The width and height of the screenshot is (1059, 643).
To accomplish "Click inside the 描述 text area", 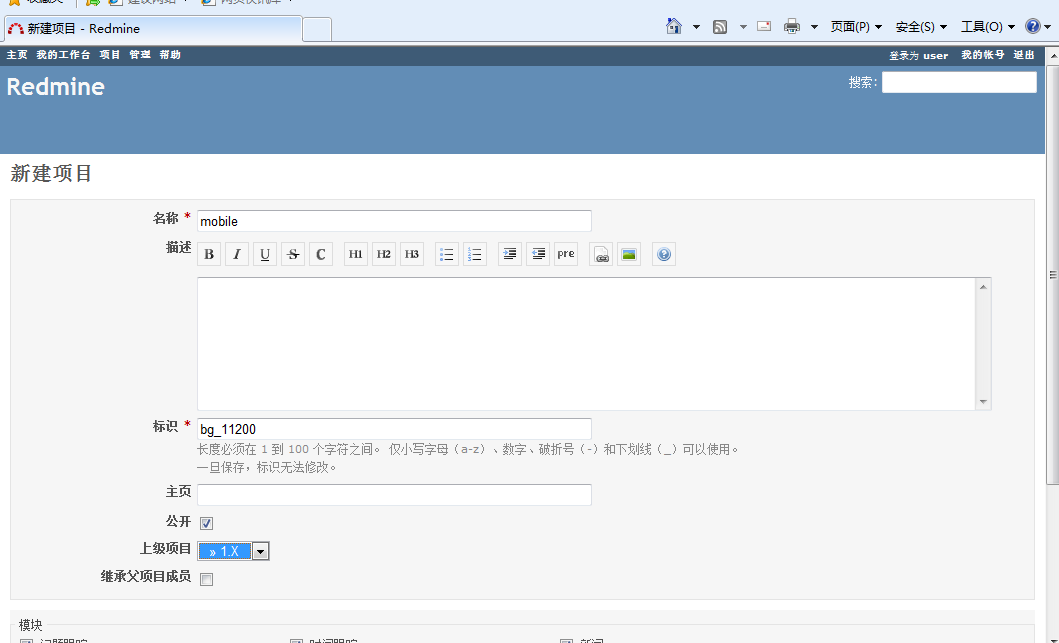I will [x=586, y=344].
